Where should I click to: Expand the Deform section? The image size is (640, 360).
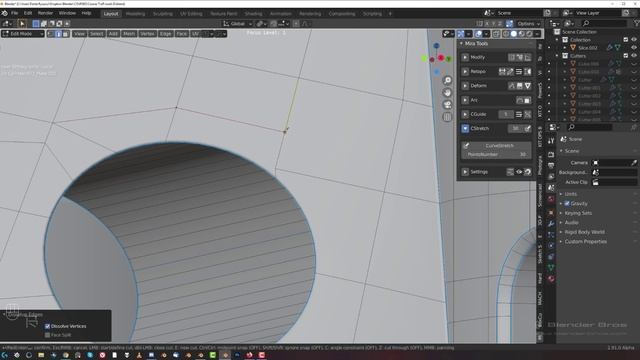point(465,86)
